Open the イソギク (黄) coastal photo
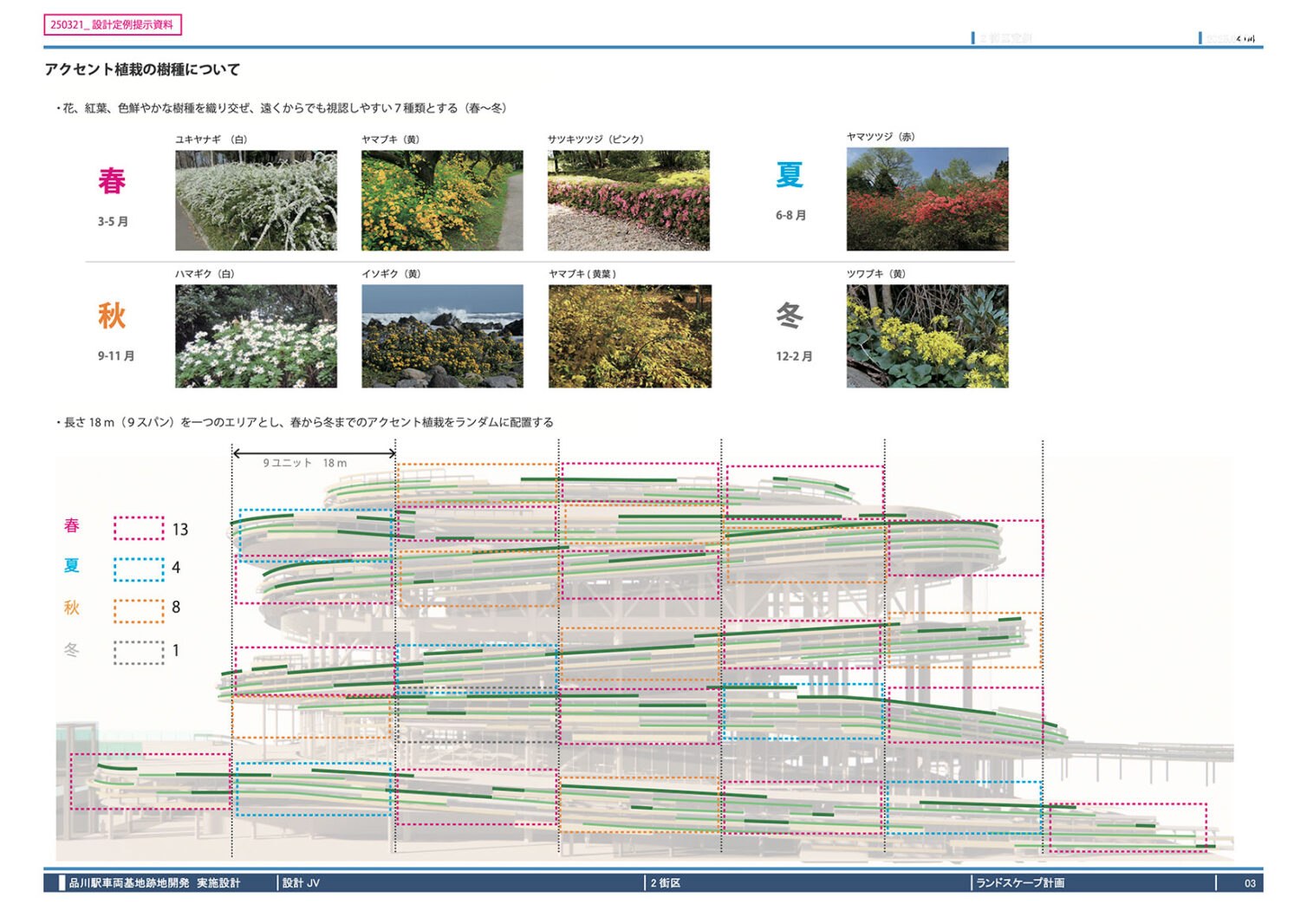1307x924 pixels. tap(442, 335)
